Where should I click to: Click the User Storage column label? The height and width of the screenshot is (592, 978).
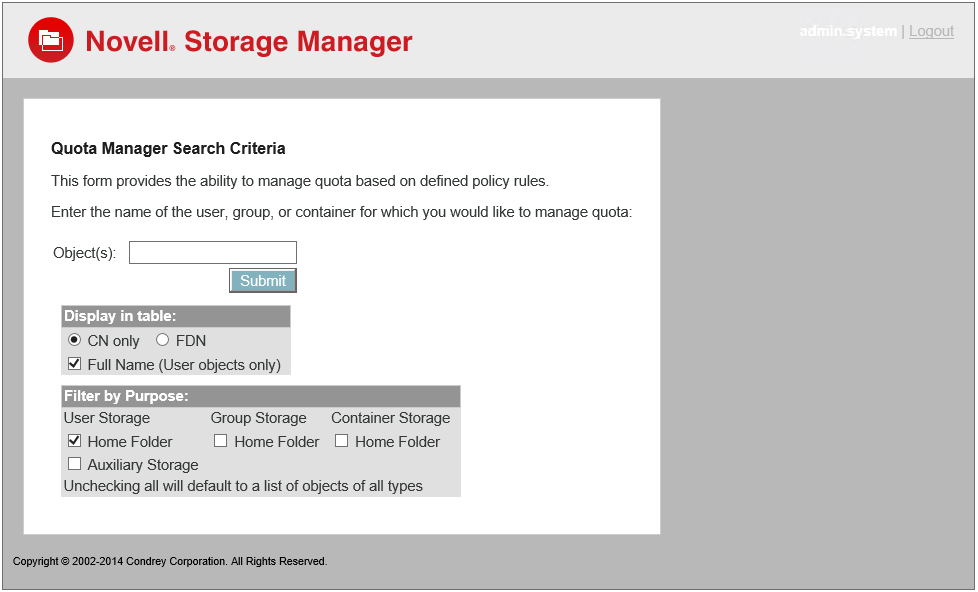[107, 418]
